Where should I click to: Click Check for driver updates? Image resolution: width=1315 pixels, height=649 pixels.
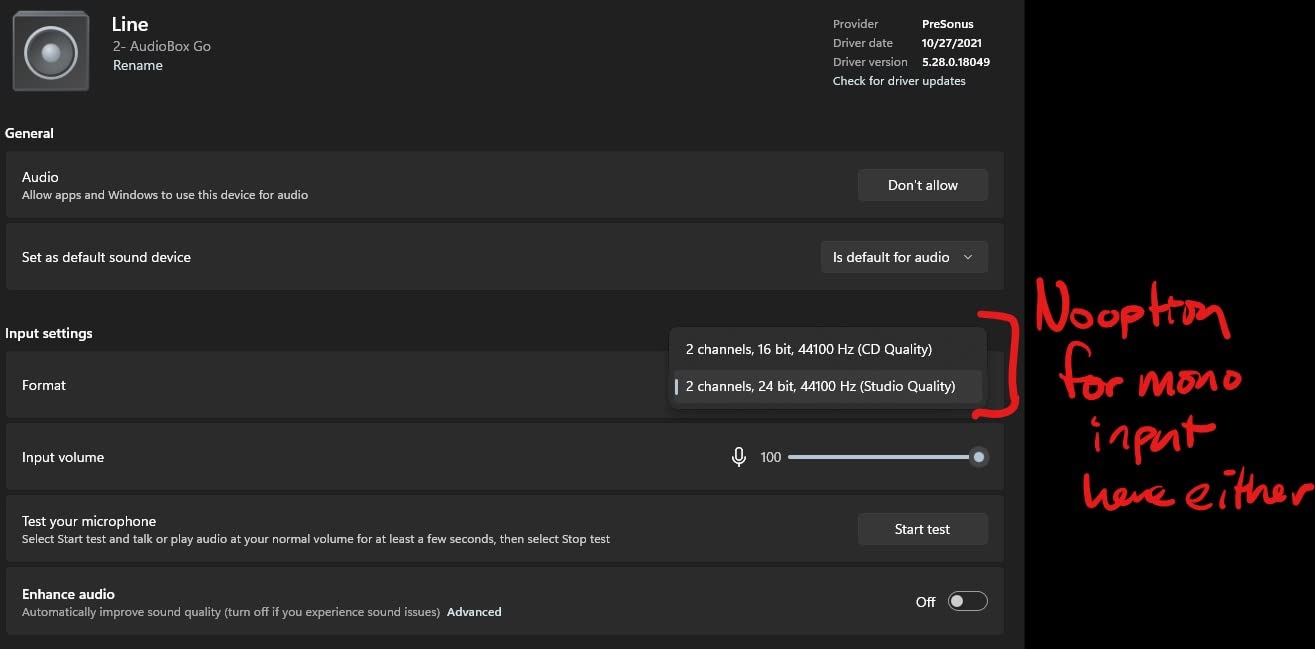coord(899,81)
